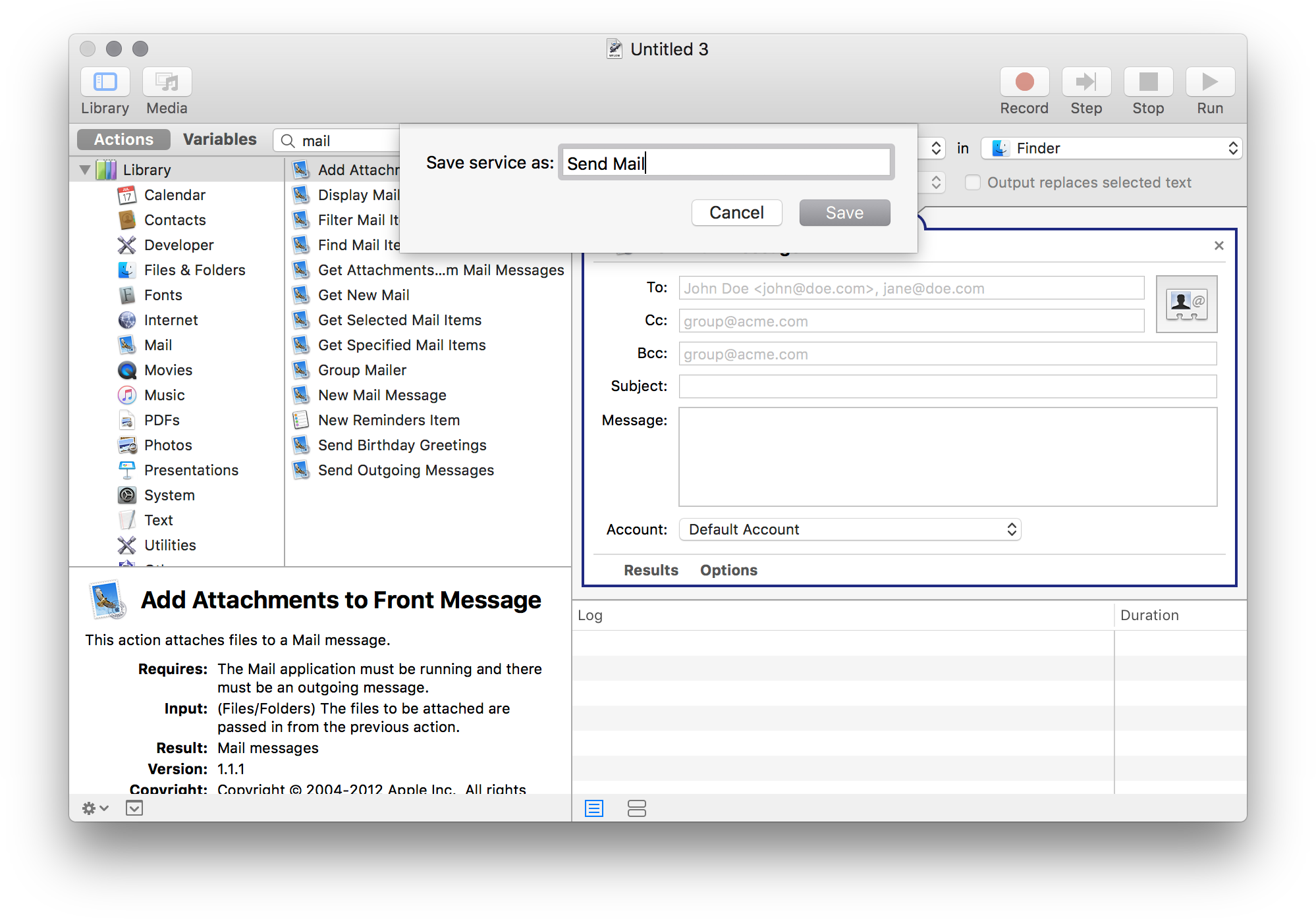Viewport: 1316px width, 919px height.
Task: Open the gear action menu
Action: [x=95, y=808]
